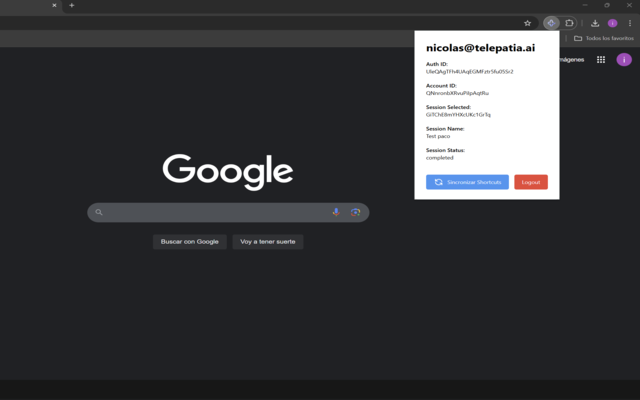Image resolution: width=640 pixels, height=400 pixels.
Task: Select the session status 'completed'
Action: pyautogui.click(x=440, y=158)
